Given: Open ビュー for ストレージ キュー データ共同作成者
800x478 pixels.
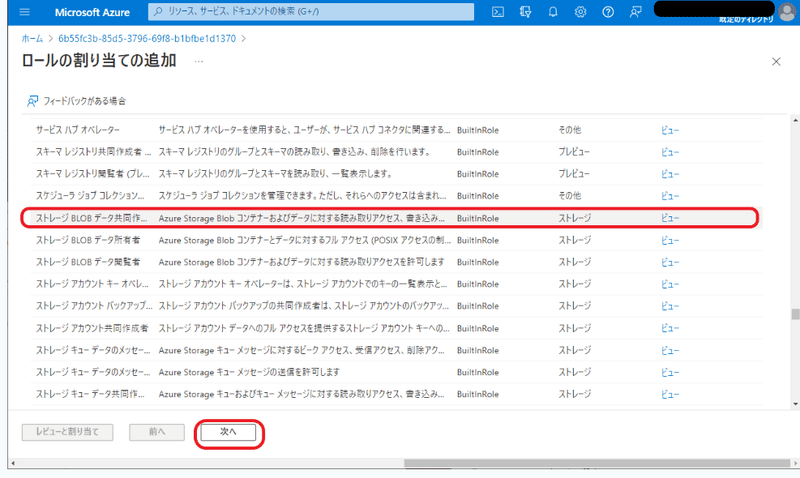Looking at the screenshot, I should [x=670, y=394].
